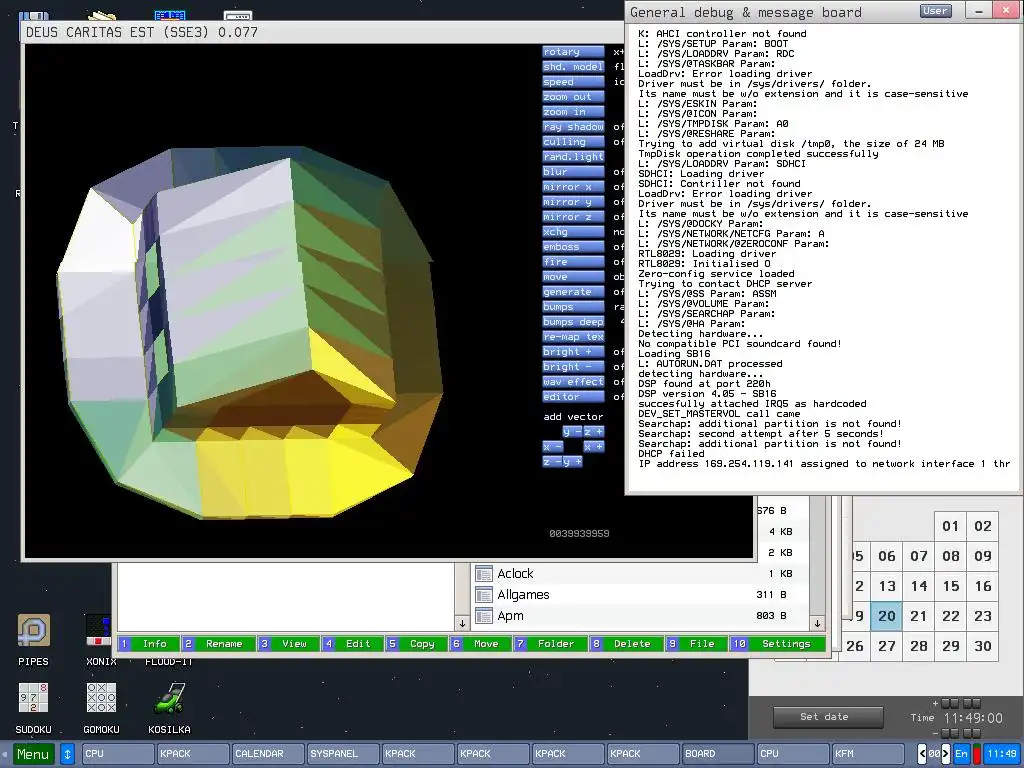1024x768 pixels.
Task: Click add vector x - button
Action: tap(552, 447)
